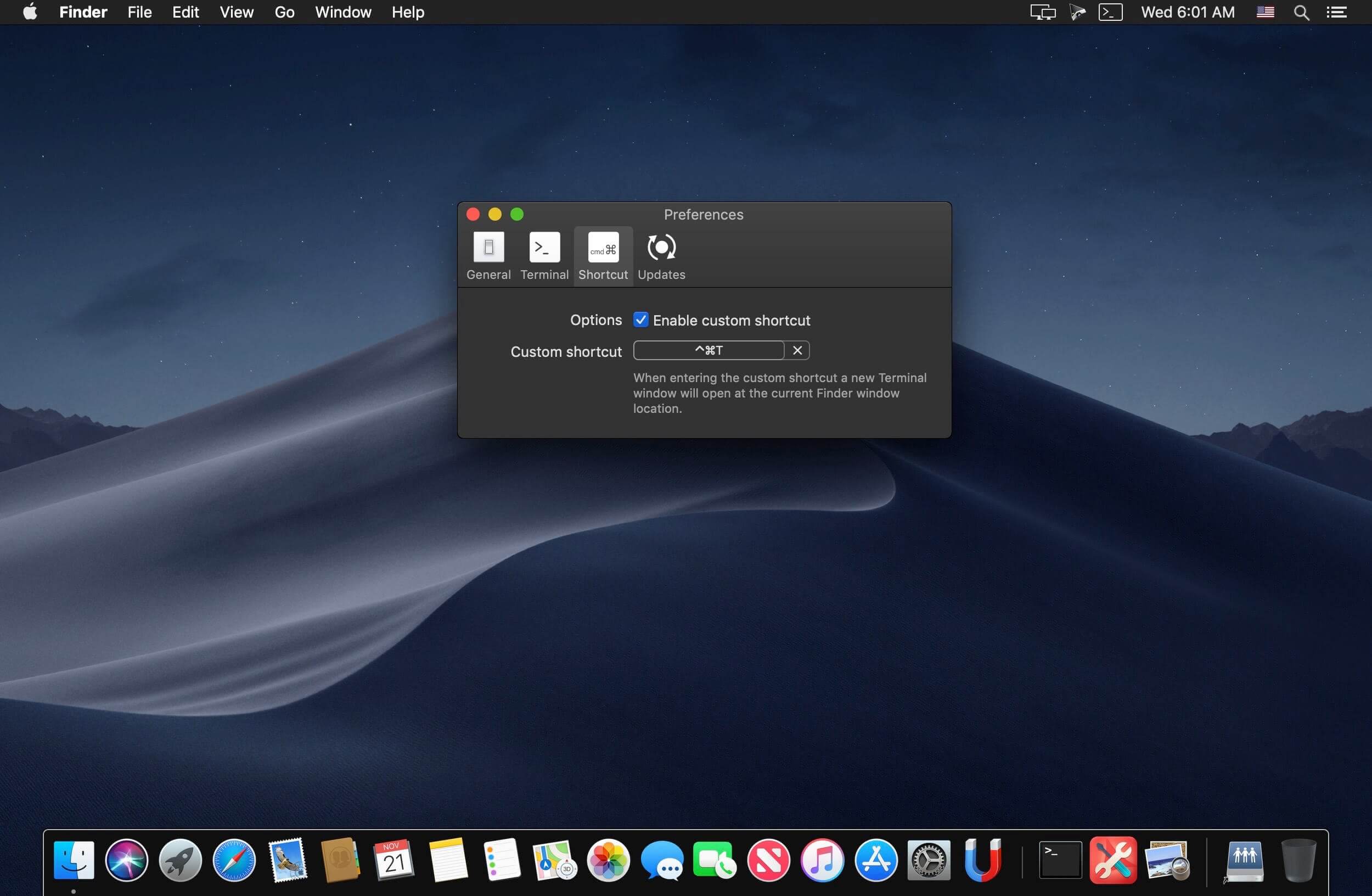This screenshot has width=1372, height=896.
Task: Open Reminders from the Dock
Action: (502, 859)
